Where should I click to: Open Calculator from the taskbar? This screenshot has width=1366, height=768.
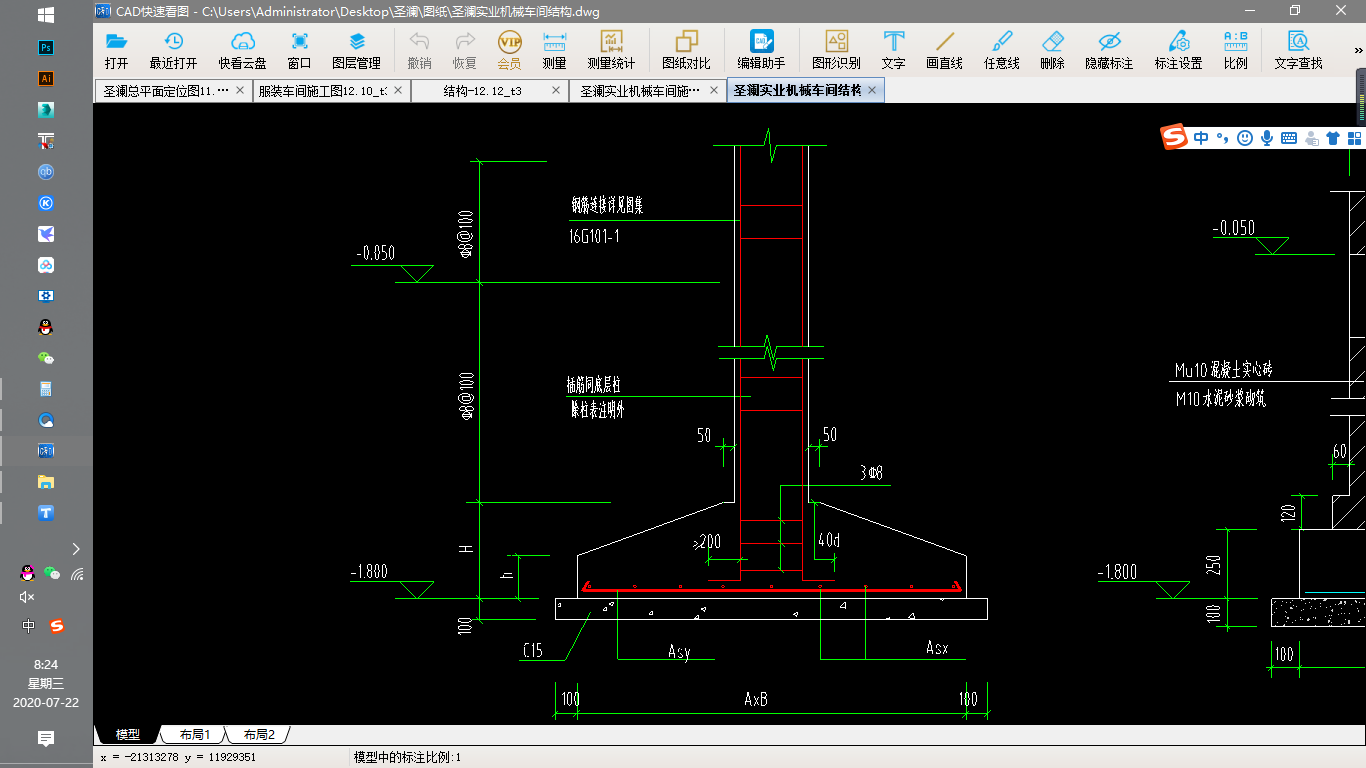point(45,389)
